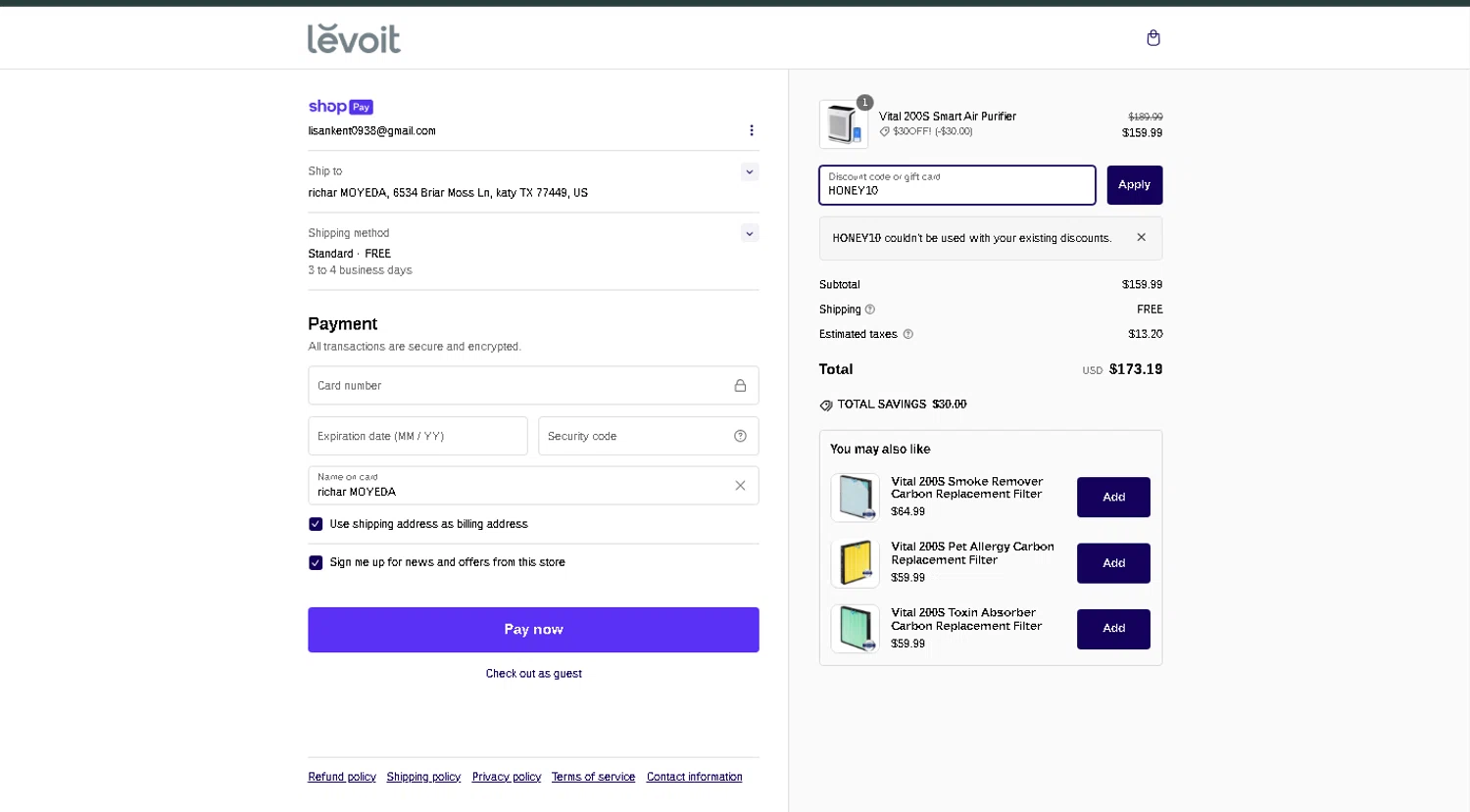Toggle sign me up for news checkbox

[316, 562]
